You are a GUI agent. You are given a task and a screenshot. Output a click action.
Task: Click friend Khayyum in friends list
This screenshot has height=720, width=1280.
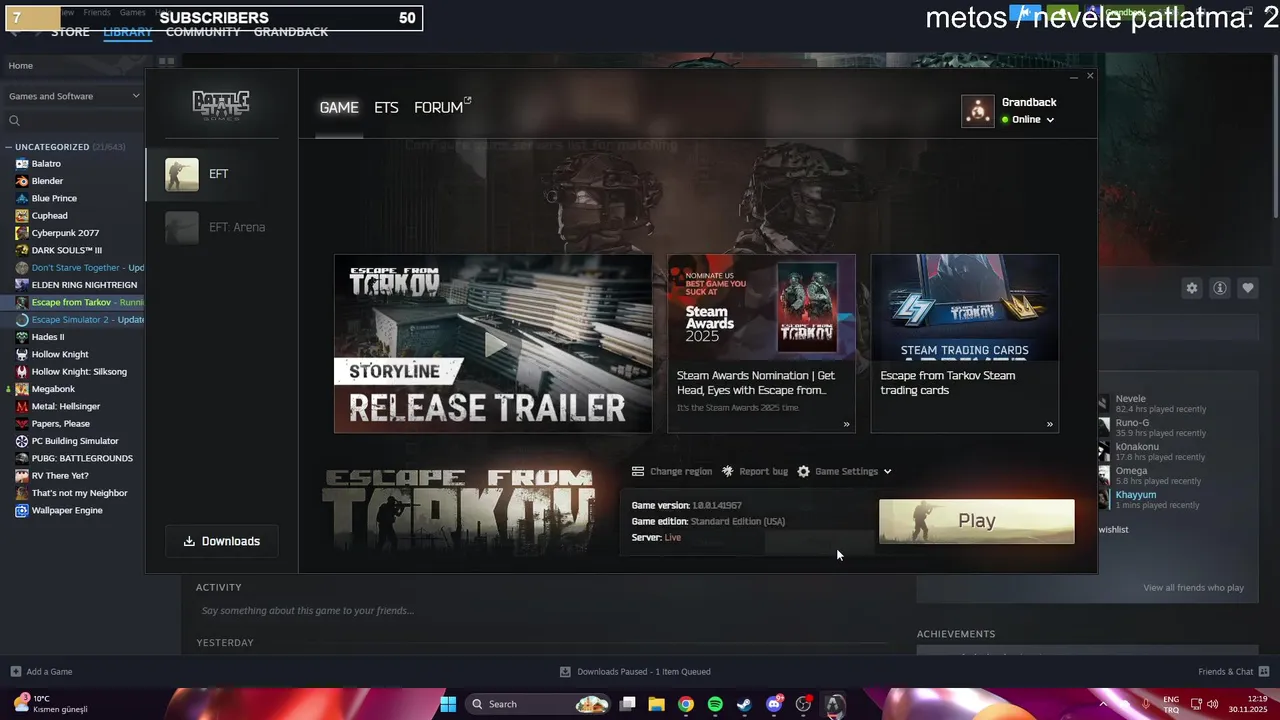pos(1136,495)
